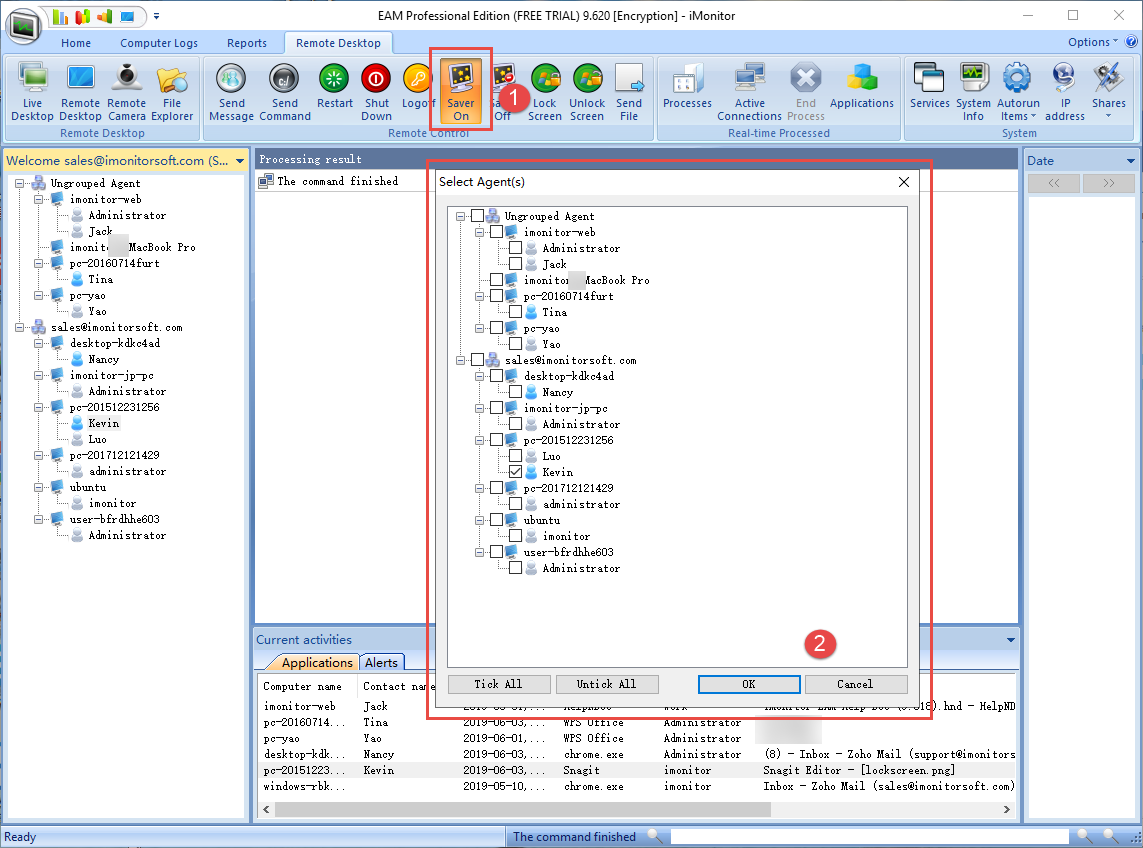Tick the Tina checkbox in Select Agent(s)

point(515,312)
